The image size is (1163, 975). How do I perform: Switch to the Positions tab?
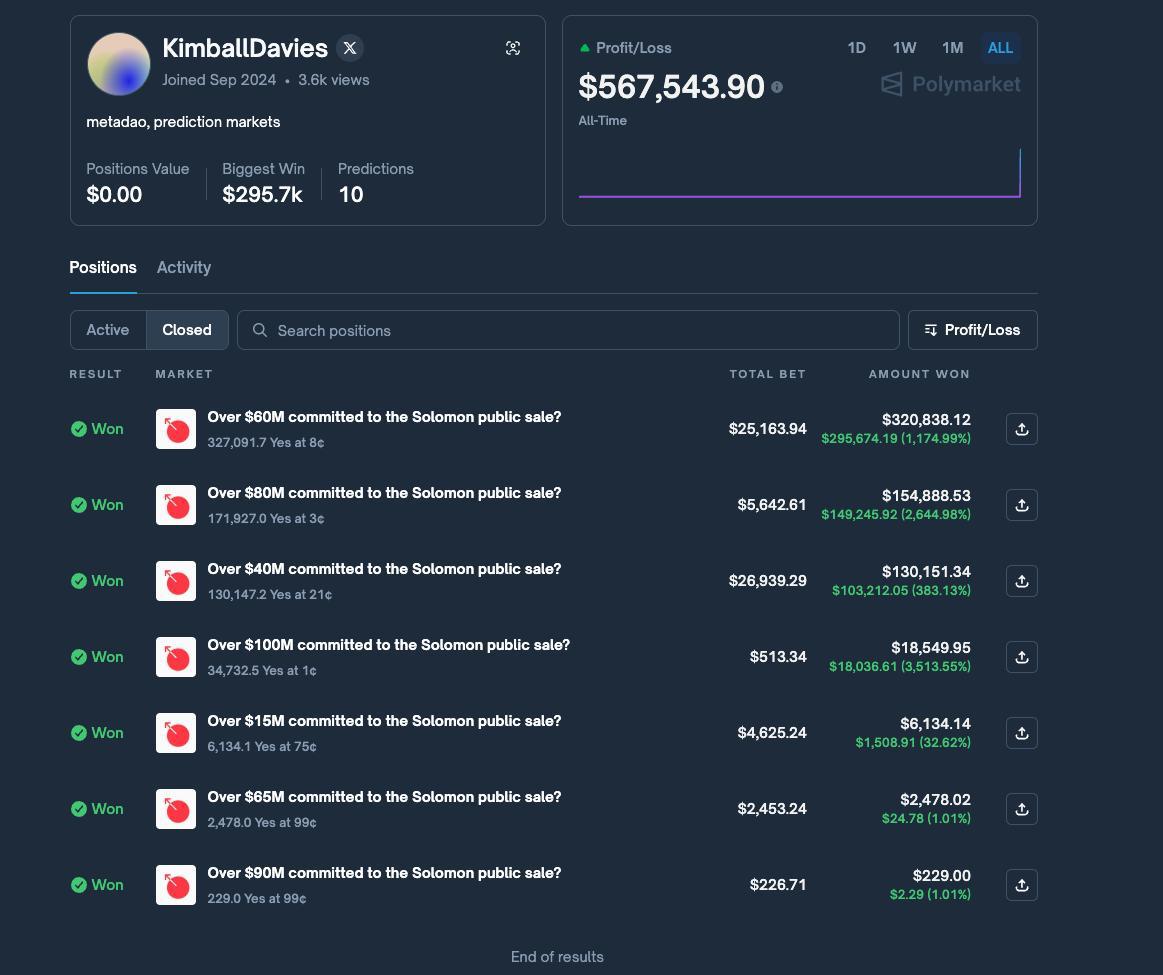click(x=103, y=268)
